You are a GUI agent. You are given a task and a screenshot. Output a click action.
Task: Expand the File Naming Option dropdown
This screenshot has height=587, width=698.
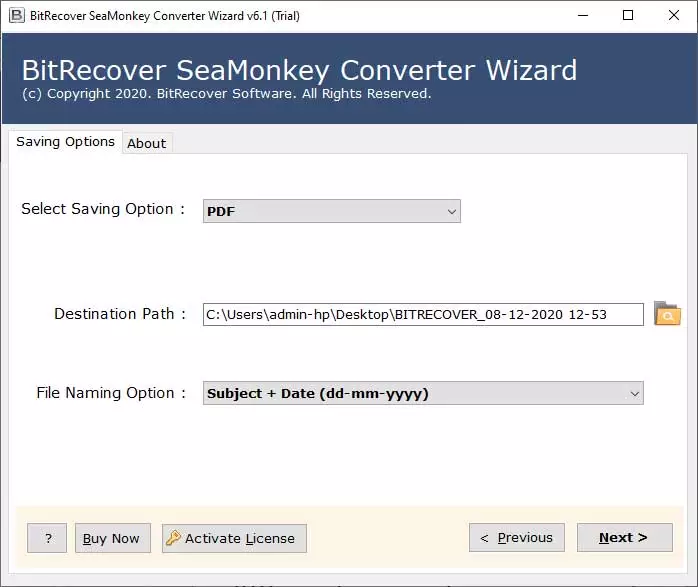tap(423, 393)
